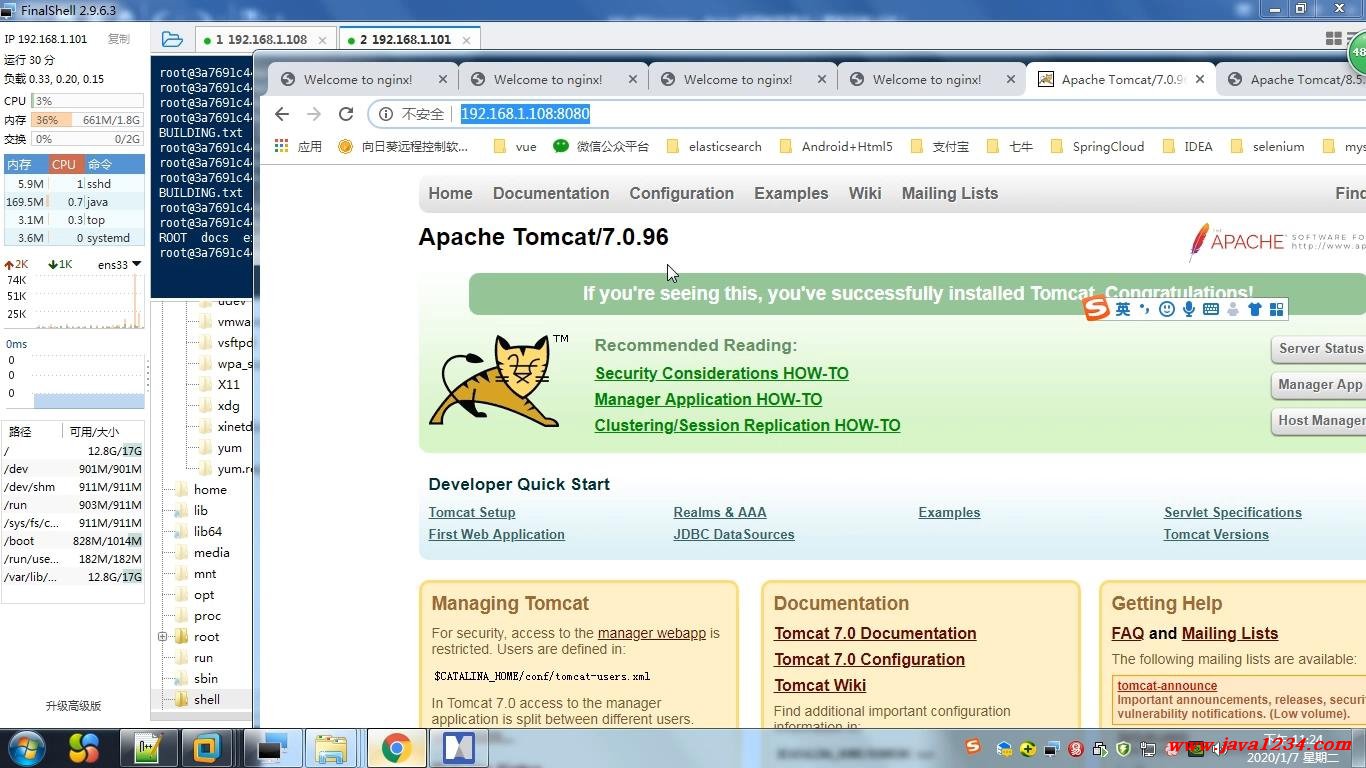Screen dimensions: 1366x768
Task: Click the Server Status button
Action: click(1320, 349)
